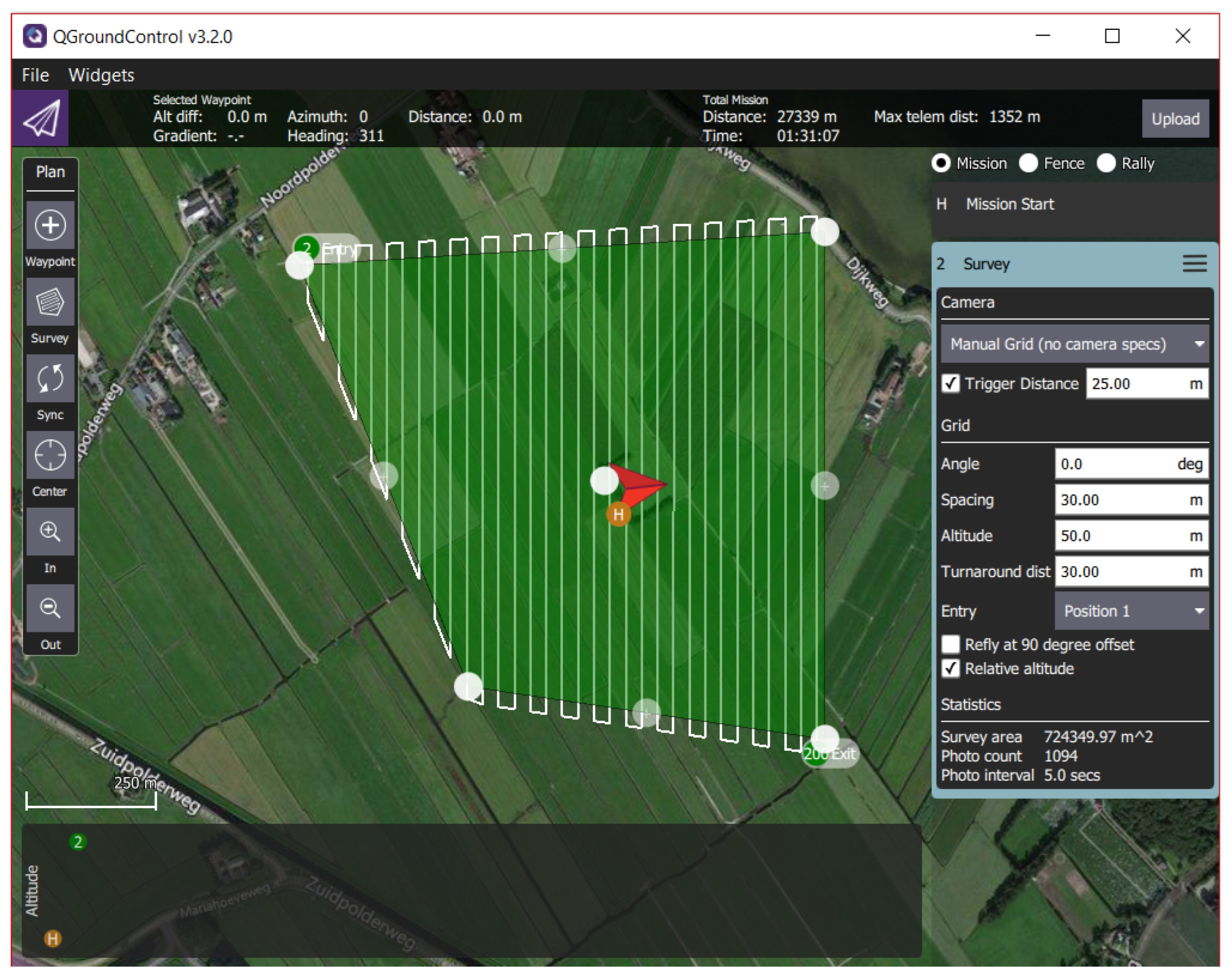Select the Survey pattern tool
The image size is (1232, 979).
50,302
